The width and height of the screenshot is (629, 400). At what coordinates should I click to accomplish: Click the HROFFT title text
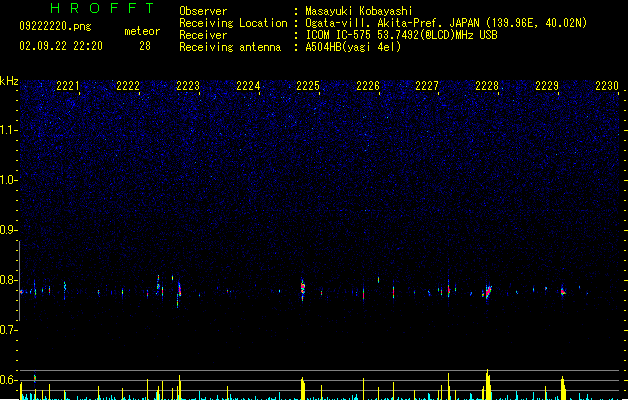tap(102, 8)
